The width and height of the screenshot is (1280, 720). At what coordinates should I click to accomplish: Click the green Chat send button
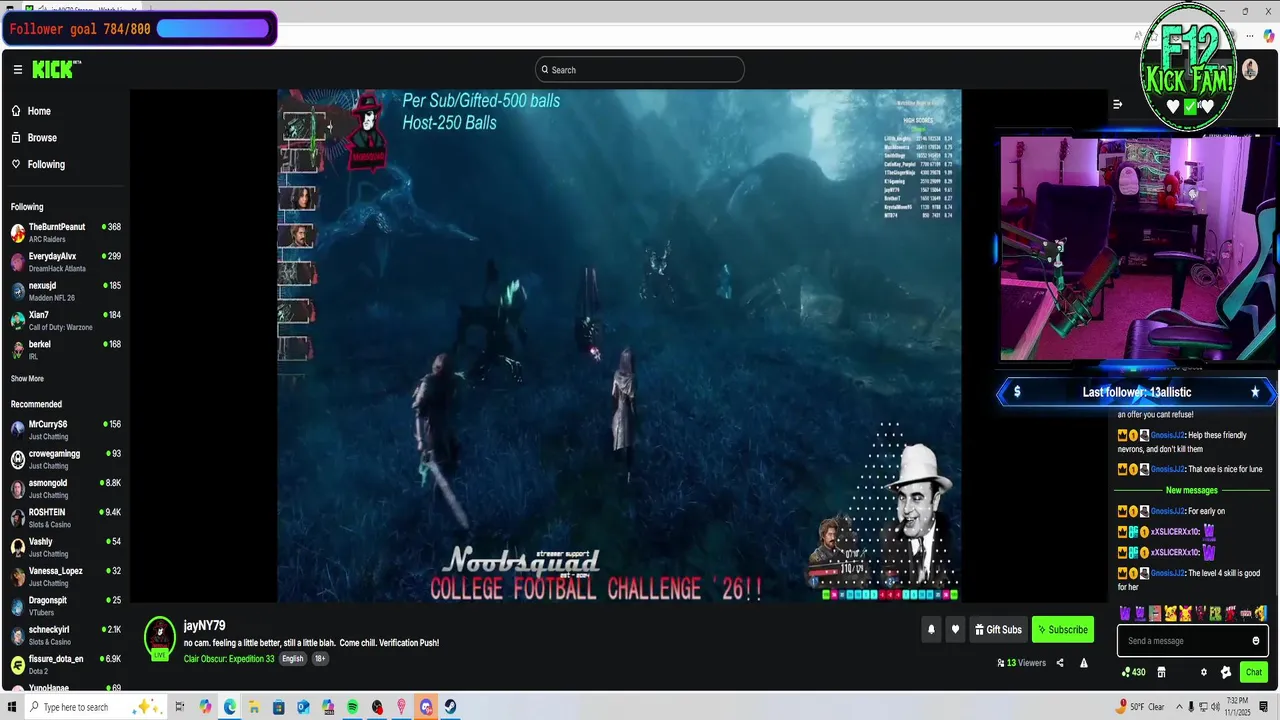(1253, 672)
